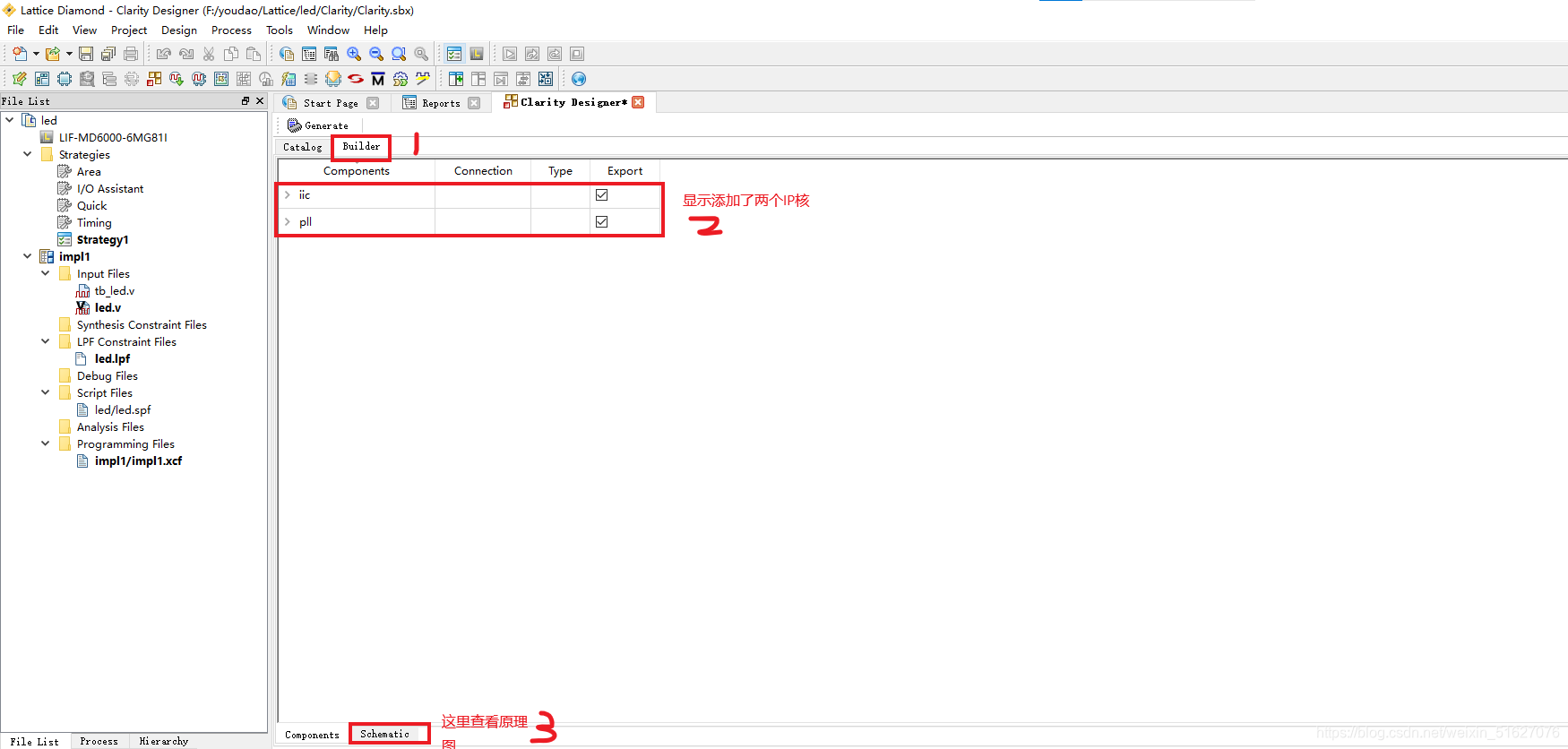
Task: Open Simulation Wizard gear icon
Action: pos(401,79)
